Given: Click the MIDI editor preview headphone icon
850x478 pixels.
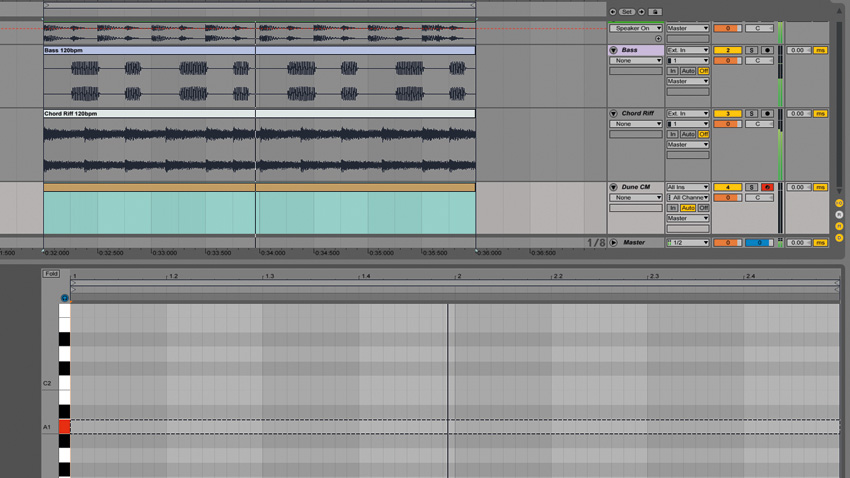Looking at the screenshot, I should 65,298.
